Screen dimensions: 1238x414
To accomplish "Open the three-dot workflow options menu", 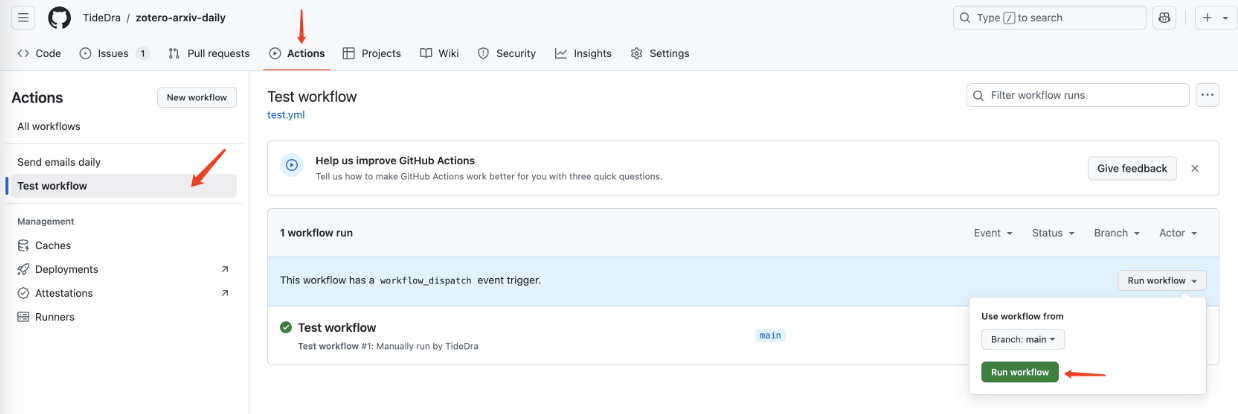I will (x=1208, y=95).
